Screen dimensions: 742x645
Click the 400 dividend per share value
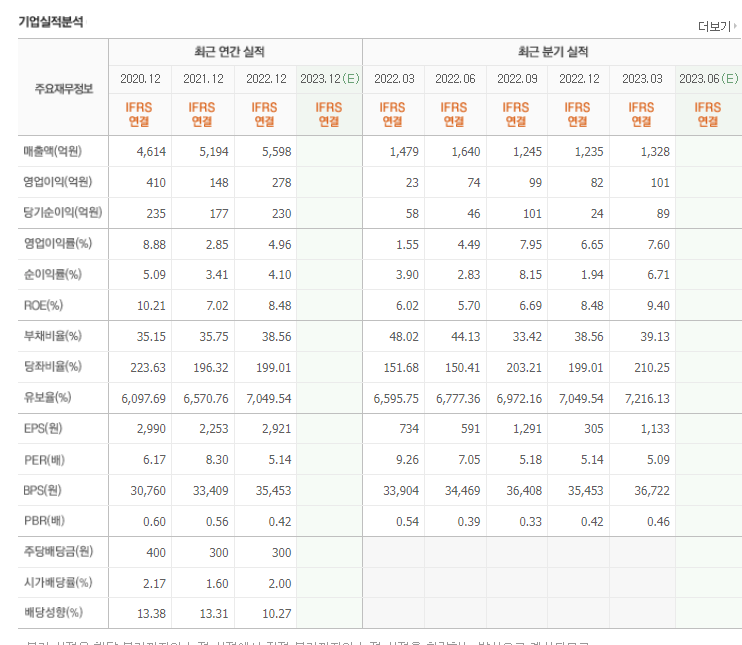click(x=156, y=553)
